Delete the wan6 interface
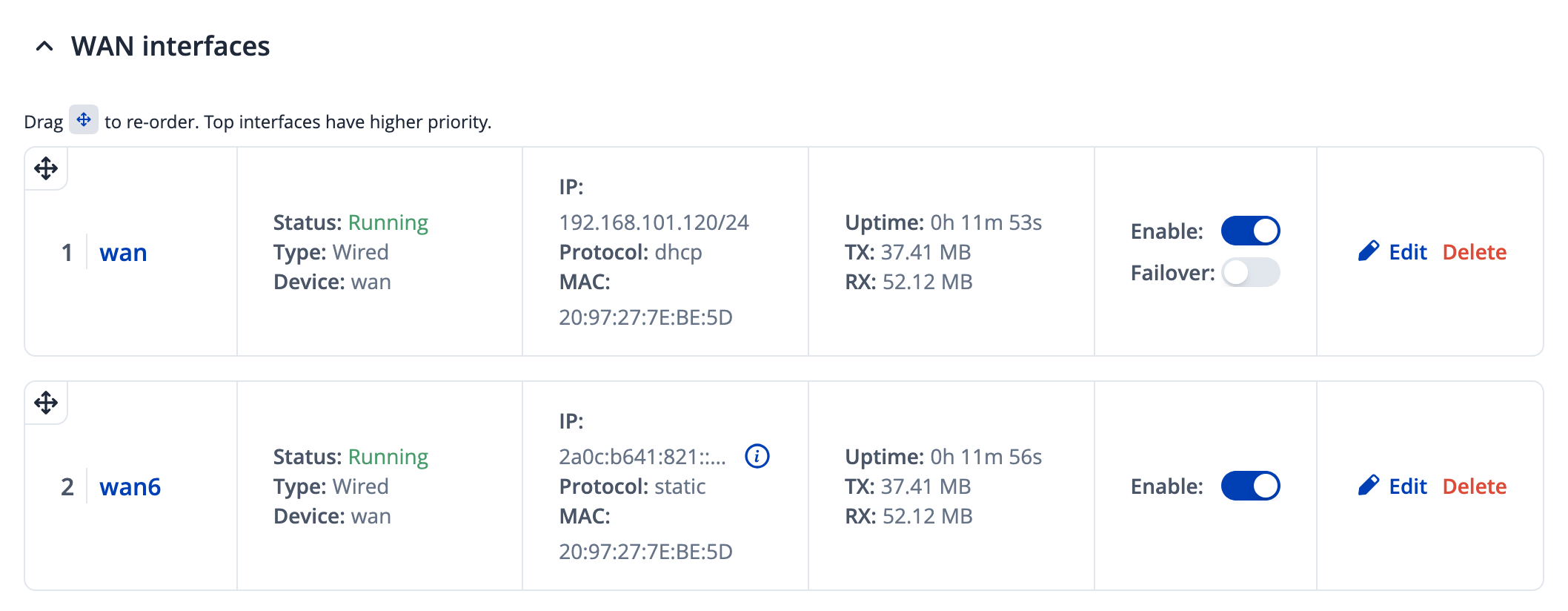 [x=1473, y=486]
